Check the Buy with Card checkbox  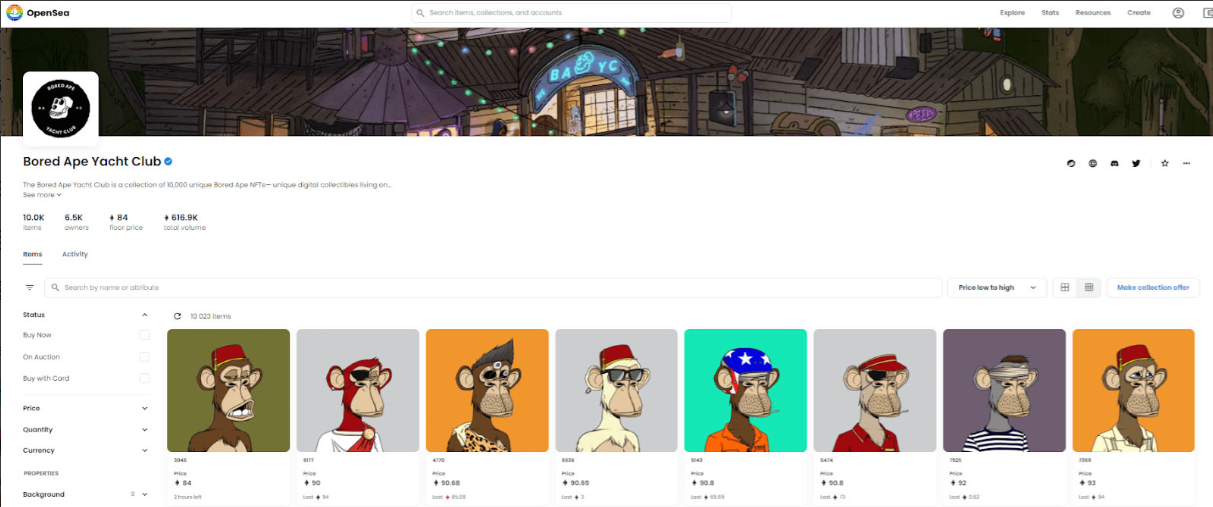coord(145,378)
